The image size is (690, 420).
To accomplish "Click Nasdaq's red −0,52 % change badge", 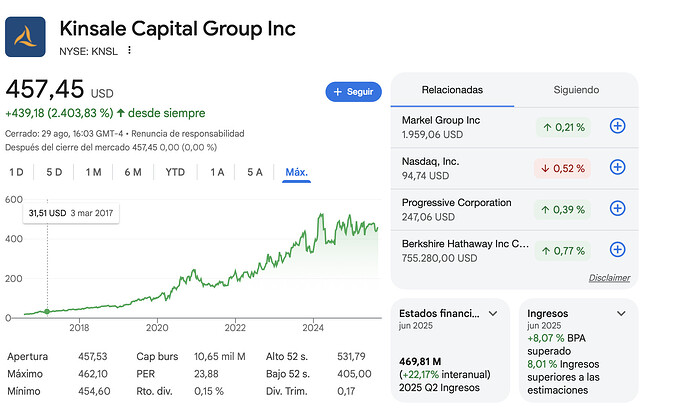I will pos(562,167).
